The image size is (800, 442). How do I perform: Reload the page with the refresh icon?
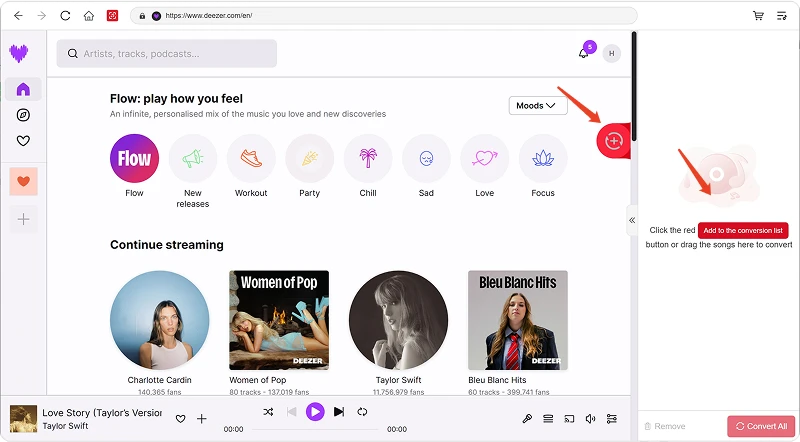(65, 16)
